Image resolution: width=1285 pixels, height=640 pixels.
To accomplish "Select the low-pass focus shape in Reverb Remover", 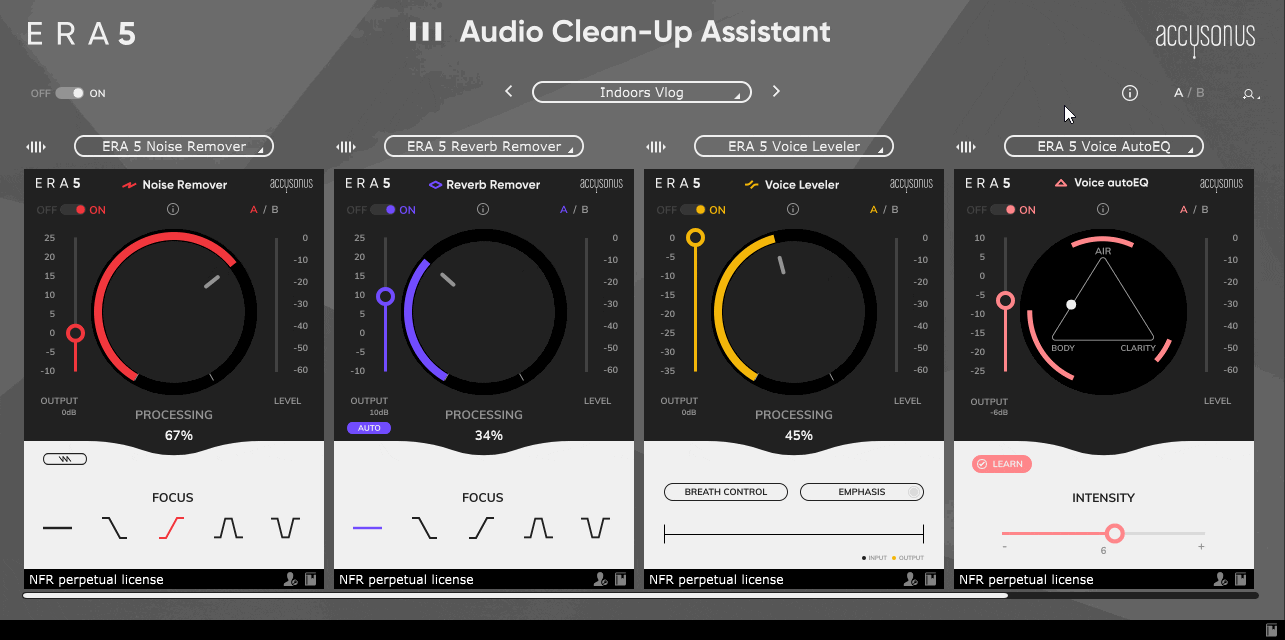I will [424, 527].
